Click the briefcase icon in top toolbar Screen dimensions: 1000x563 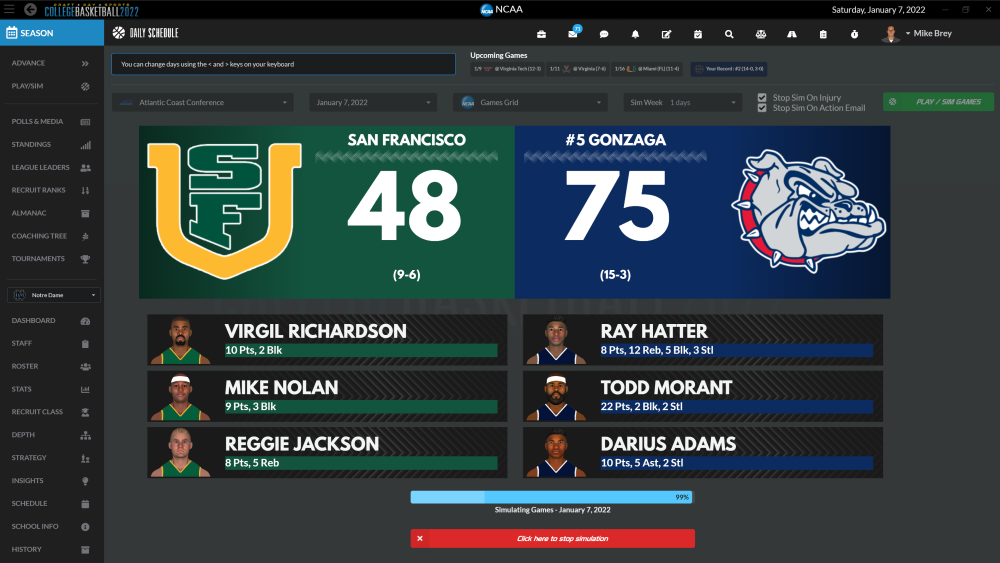(541, 34)
